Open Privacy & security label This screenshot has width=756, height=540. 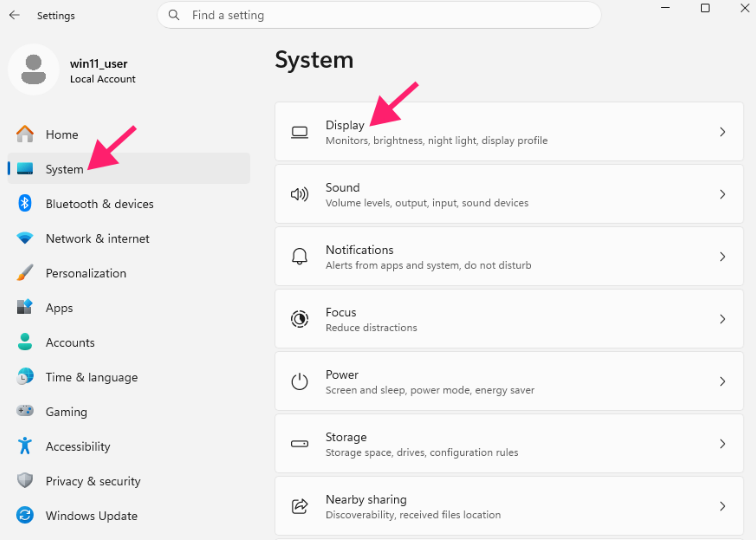click(x=93, y=481)
